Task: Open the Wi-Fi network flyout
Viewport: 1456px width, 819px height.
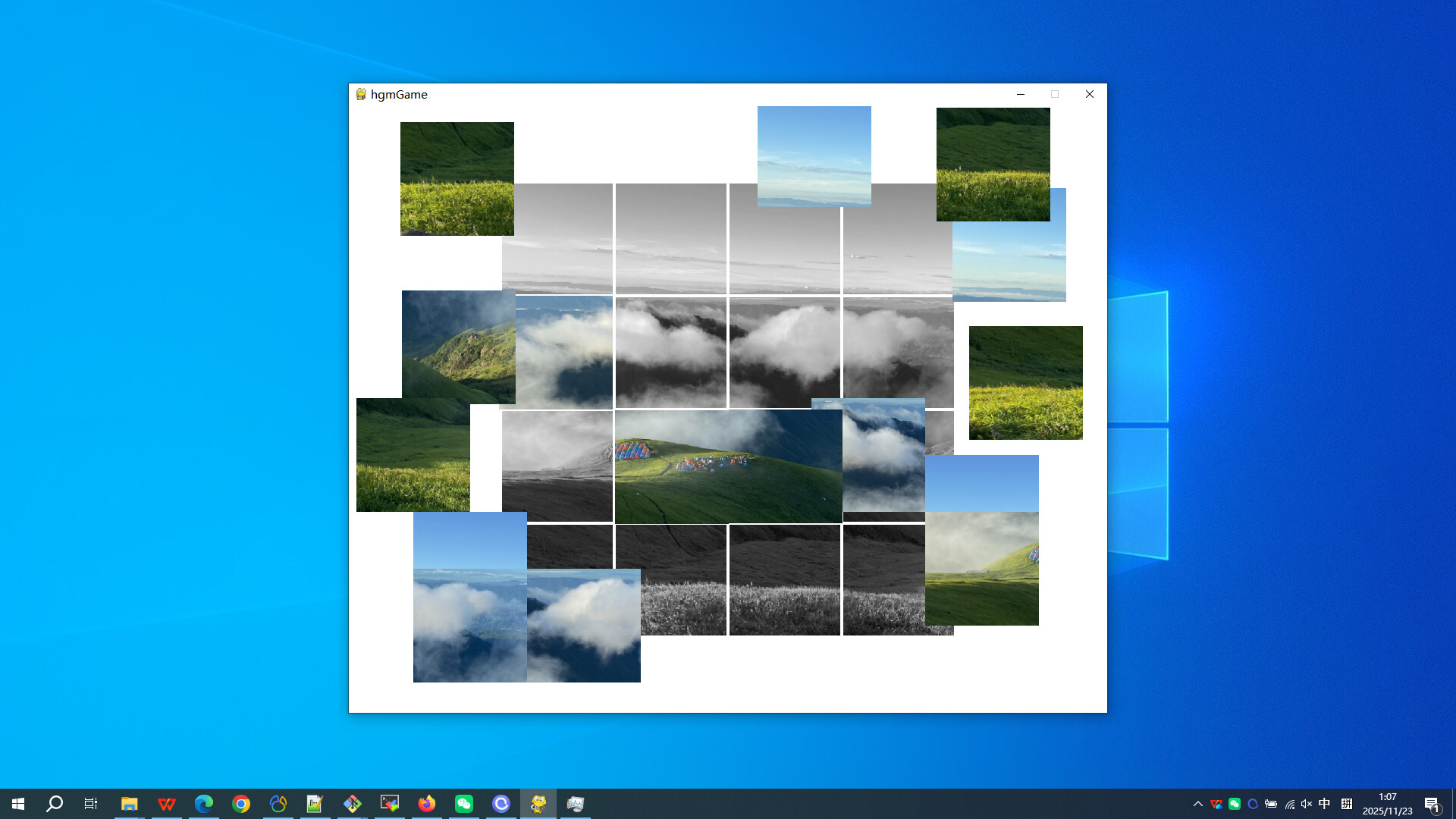Action: click(x=1289, y=804)
